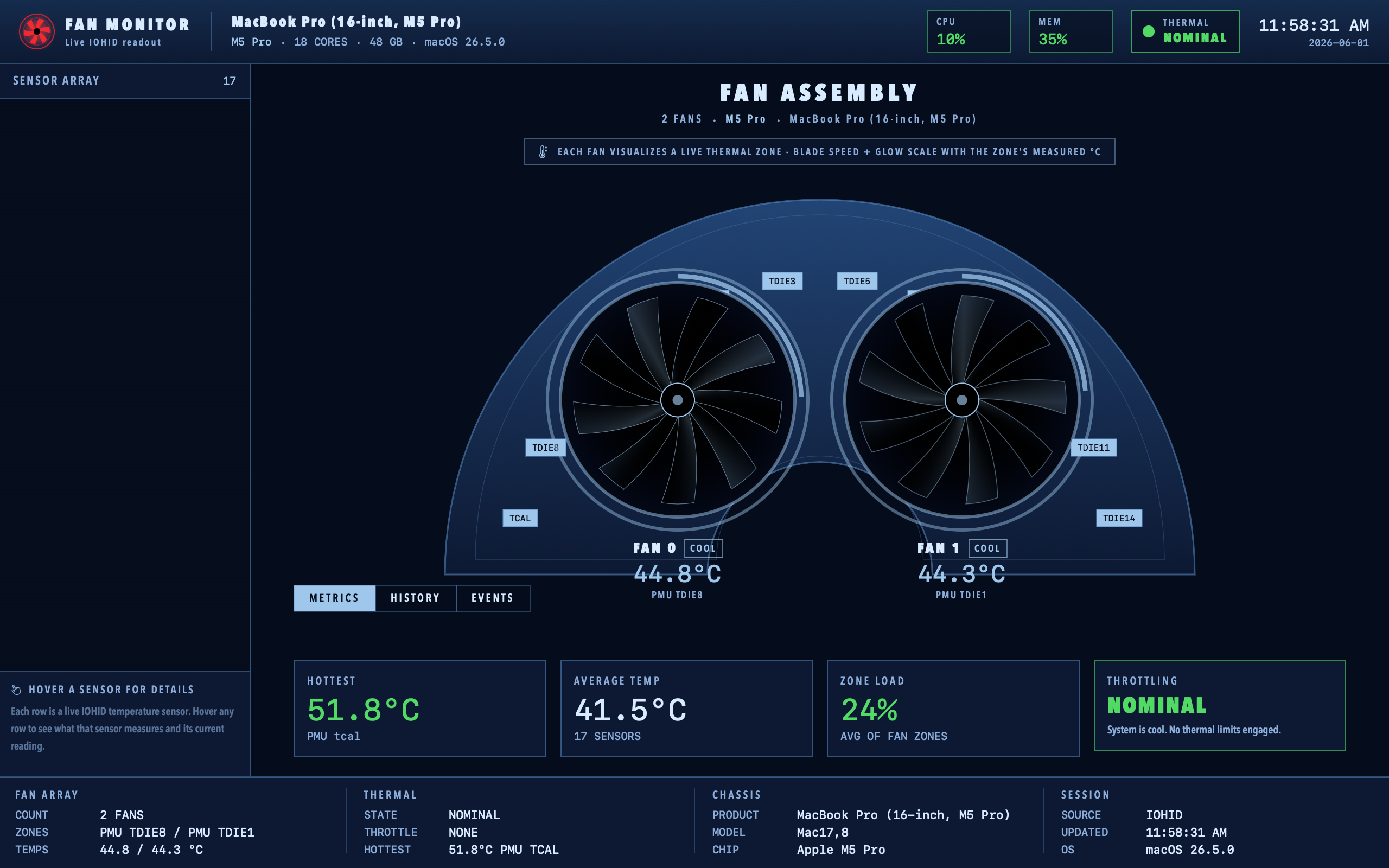The height and width of the screenshot is (868, 1389).
Task: Click the Fan 1 hub center
Action: pyautogui.click(x=961, y=400)
